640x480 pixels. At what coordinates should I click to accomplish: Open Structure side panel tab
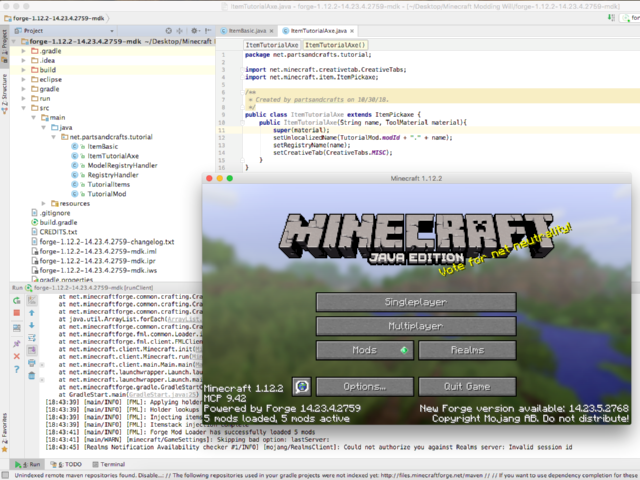(x=4, y=94)
